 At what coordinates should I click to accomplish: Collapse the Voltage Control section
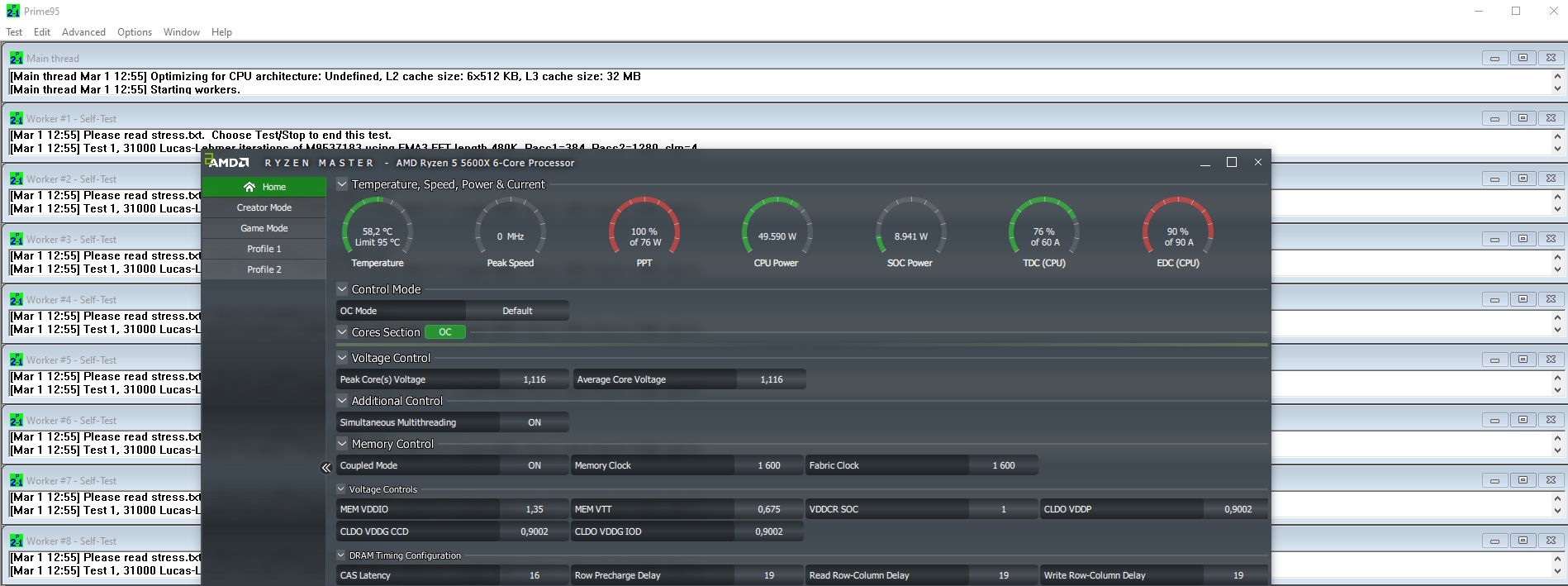[342, 358]
